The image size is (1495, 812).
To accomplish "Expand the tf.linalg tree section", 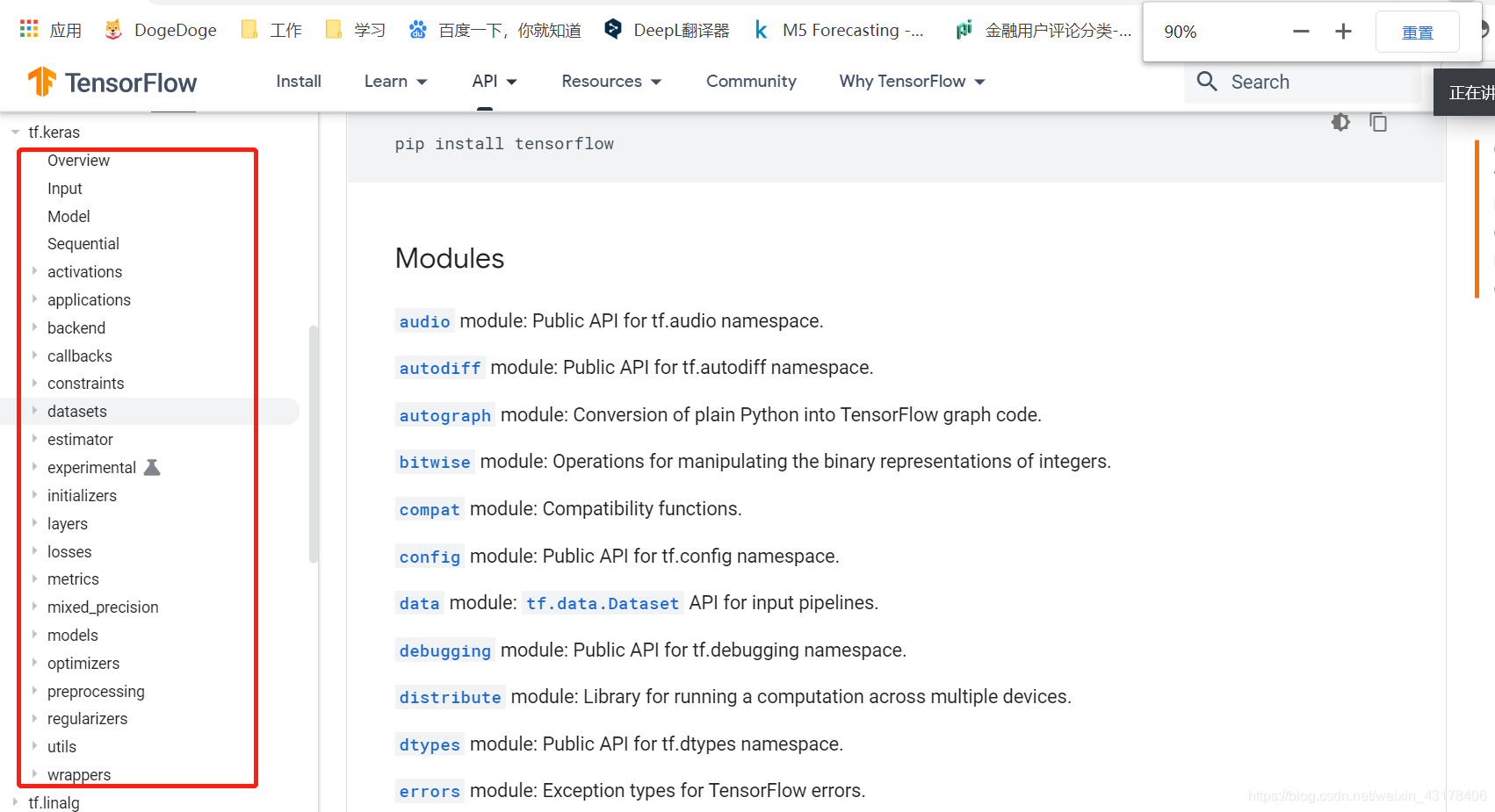I will (x=15, y=802).
